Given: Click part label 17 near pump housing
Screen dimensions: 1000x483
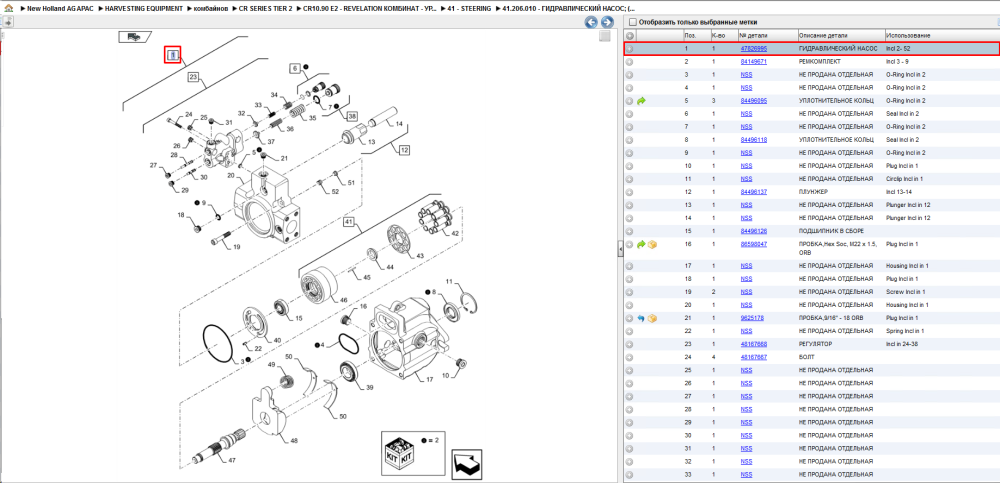Looking at the screenshot, I should pyautogui.click(x=429, y=379).
